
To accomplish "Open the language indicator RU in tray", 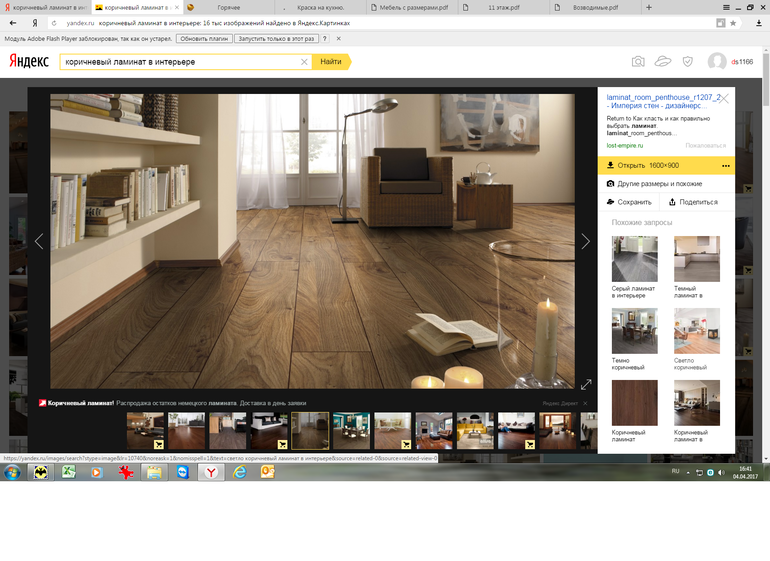I will coord(675,470).
